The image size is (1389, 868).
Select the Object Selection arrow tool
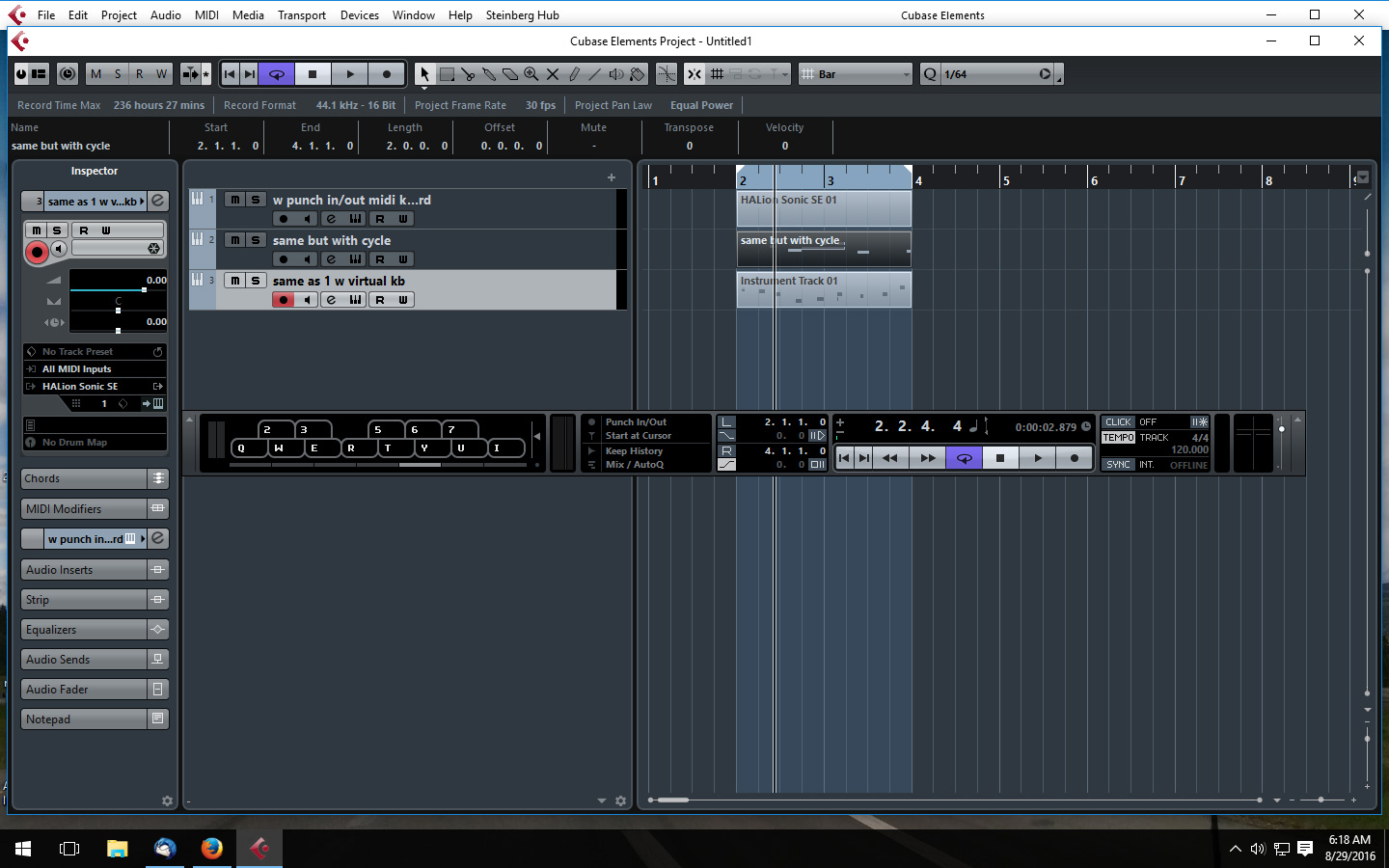pos(424,74)
